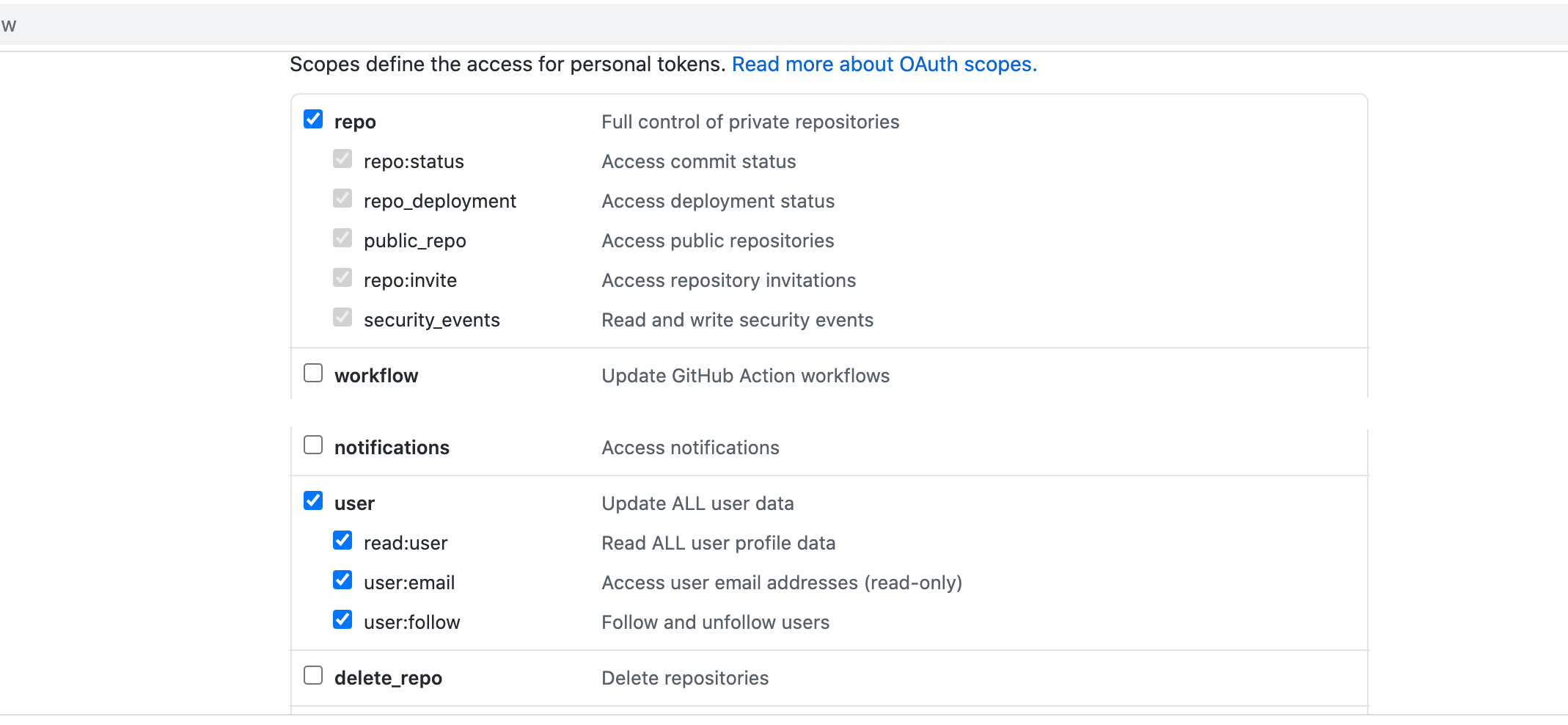The image size is (1568, 725).
Task: Toggle the repo_deployment checkbox
Action: 342,198
